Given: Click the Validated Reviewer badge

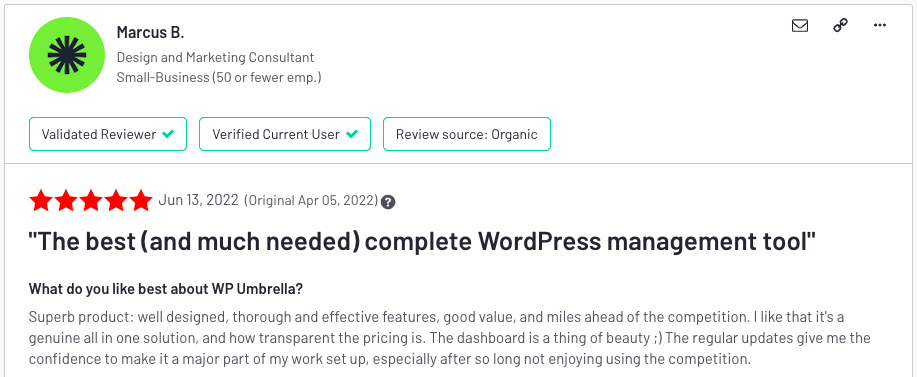Looking at the screenshot, I should point(108,134).
